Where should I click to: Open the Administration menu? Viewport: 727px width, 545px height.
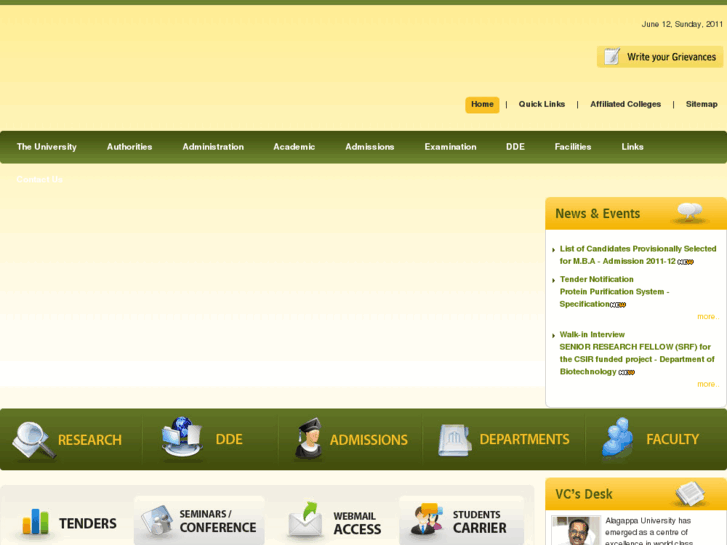click(213, 147)
